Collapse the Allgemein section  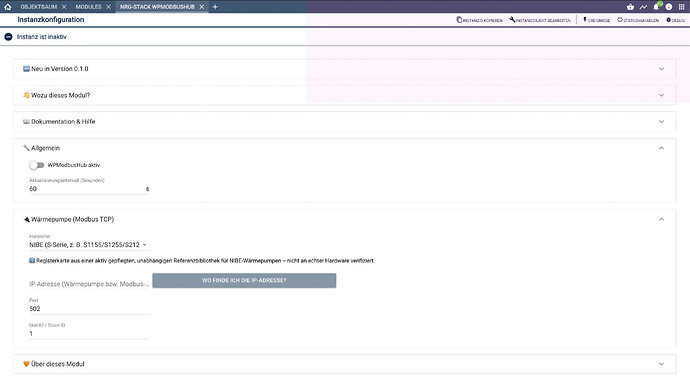tap(345, 148)
